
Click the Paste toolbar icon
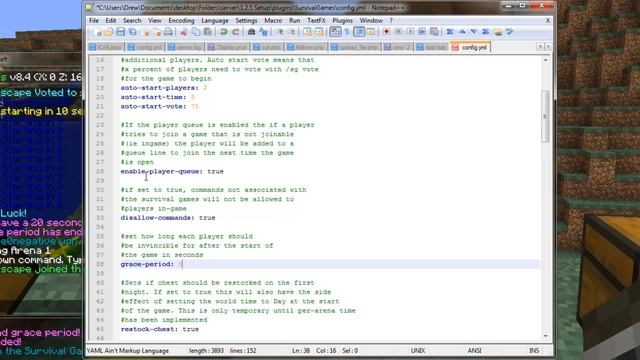pos(207,32)
